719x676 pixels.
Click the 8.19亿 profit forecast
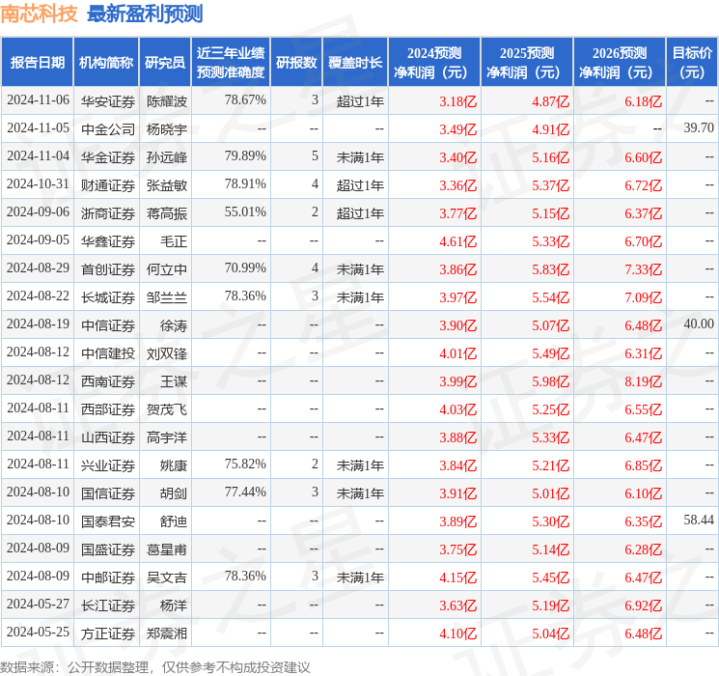coord(643,381)
